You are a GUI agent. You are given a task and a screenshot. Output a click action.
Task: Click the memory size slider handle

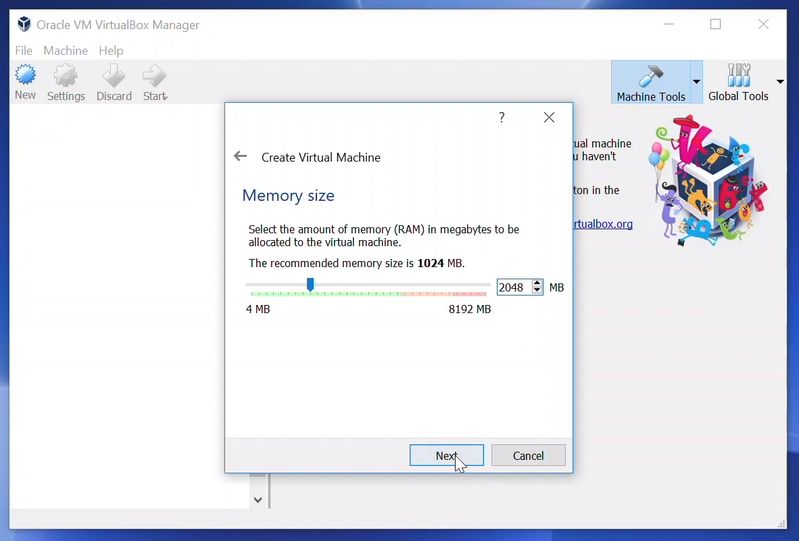pyautogui.click(x=310, y=284)
